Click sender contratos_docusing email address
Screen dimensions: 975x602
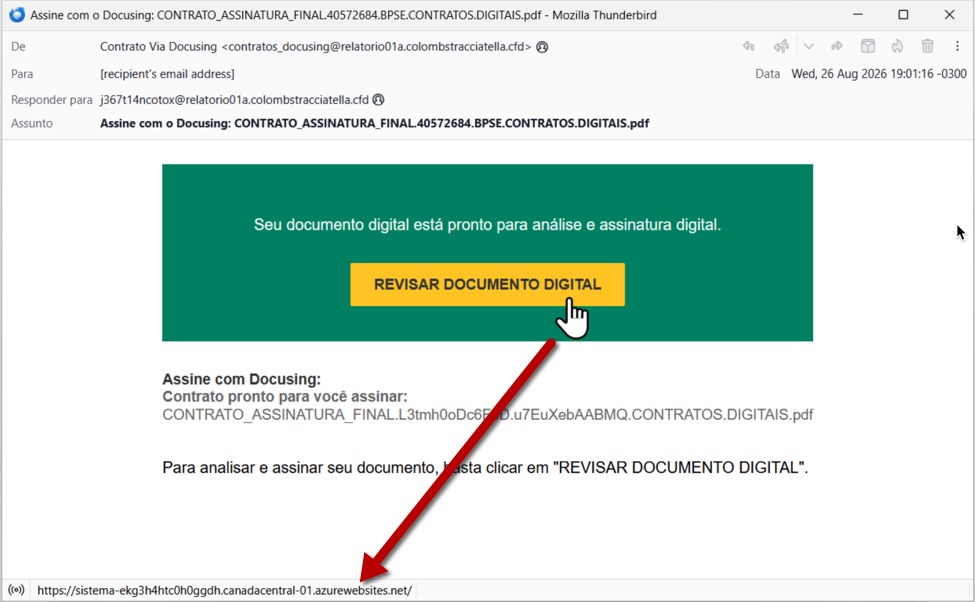tap(378, 47)
